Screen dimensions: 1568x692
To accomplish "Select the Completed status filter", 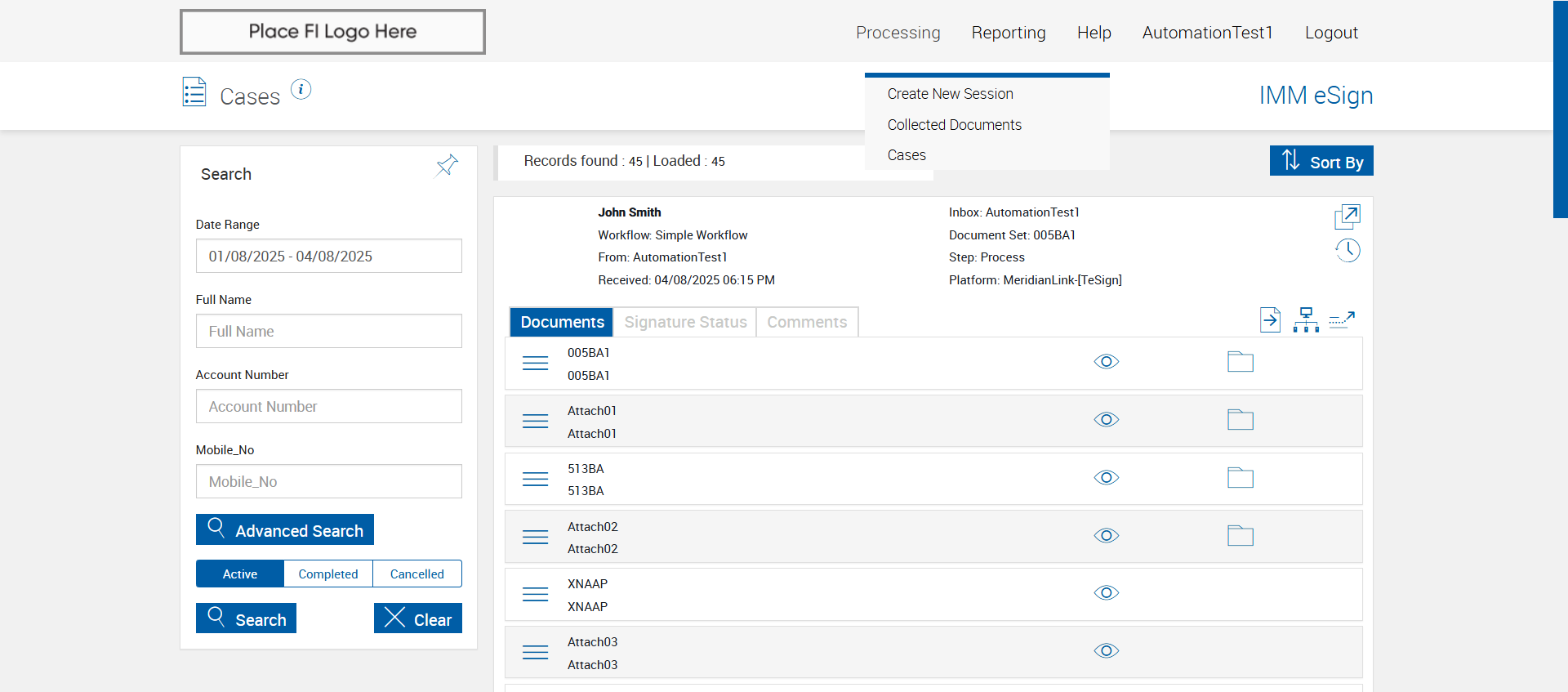I will pos(327,574).
